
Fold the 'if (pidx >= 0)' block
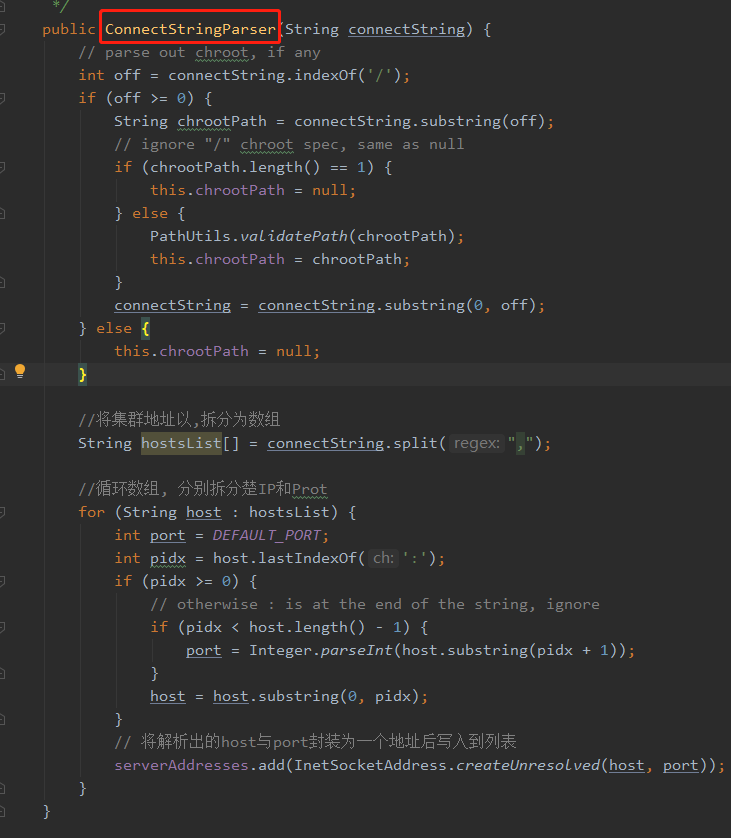2,581
